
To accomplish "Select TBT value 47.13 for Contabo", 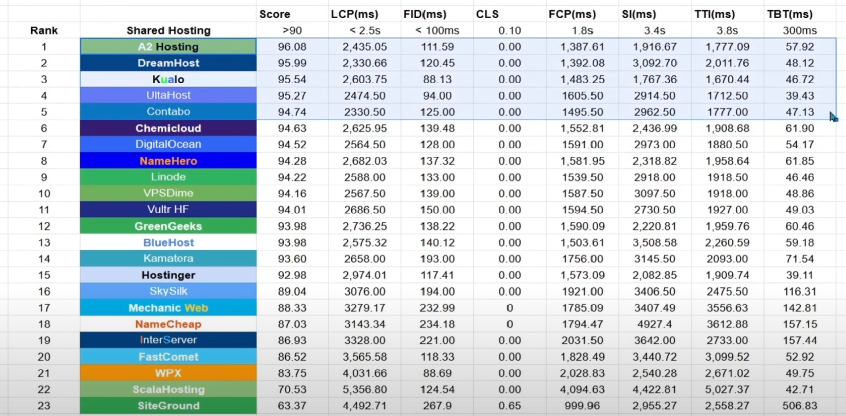I will pyautogui.click(x=800, y=112).
